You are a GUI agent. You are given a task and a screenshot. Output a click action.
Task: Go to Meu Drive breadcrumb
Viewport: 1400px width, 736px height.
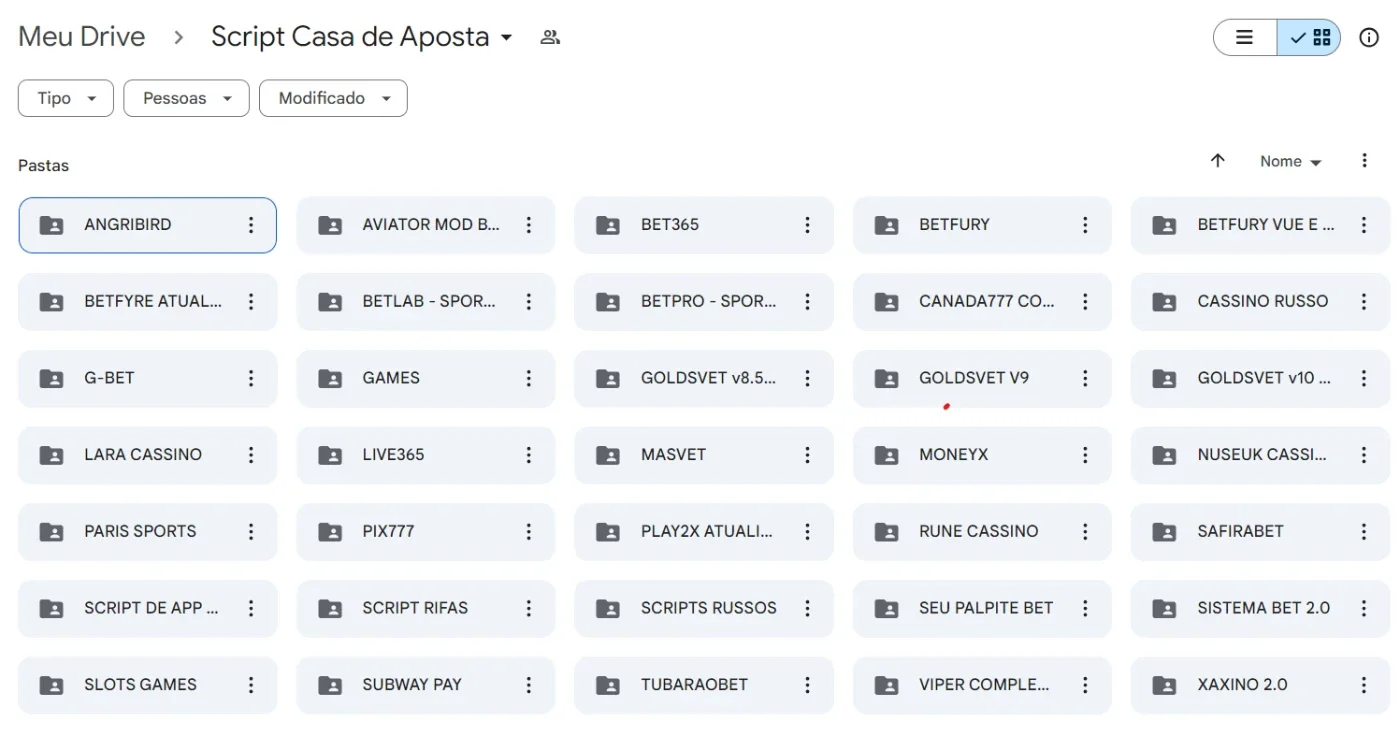tap(82, 38)
